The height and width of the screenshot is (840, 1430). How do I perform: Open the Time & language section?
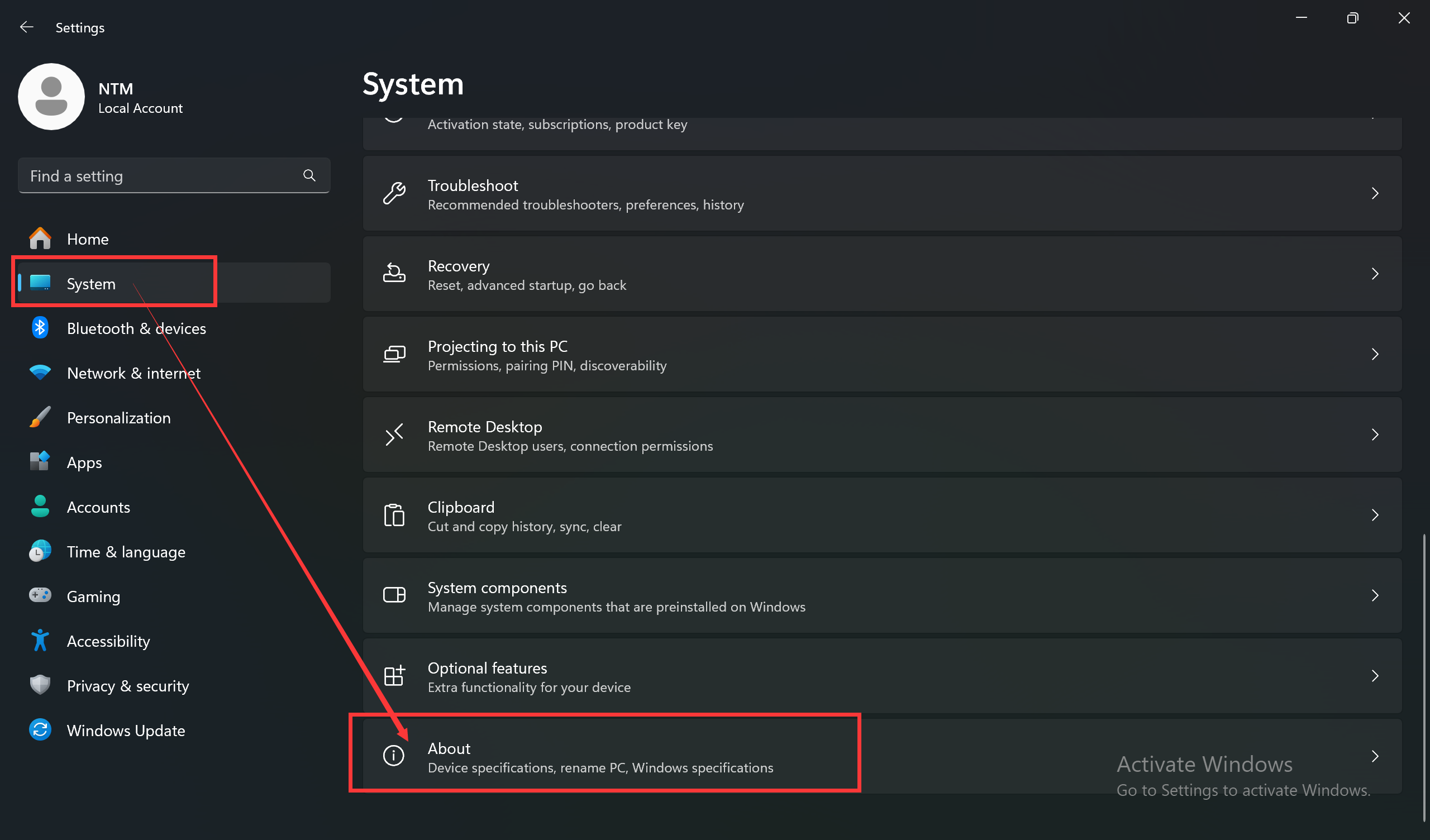126,551
